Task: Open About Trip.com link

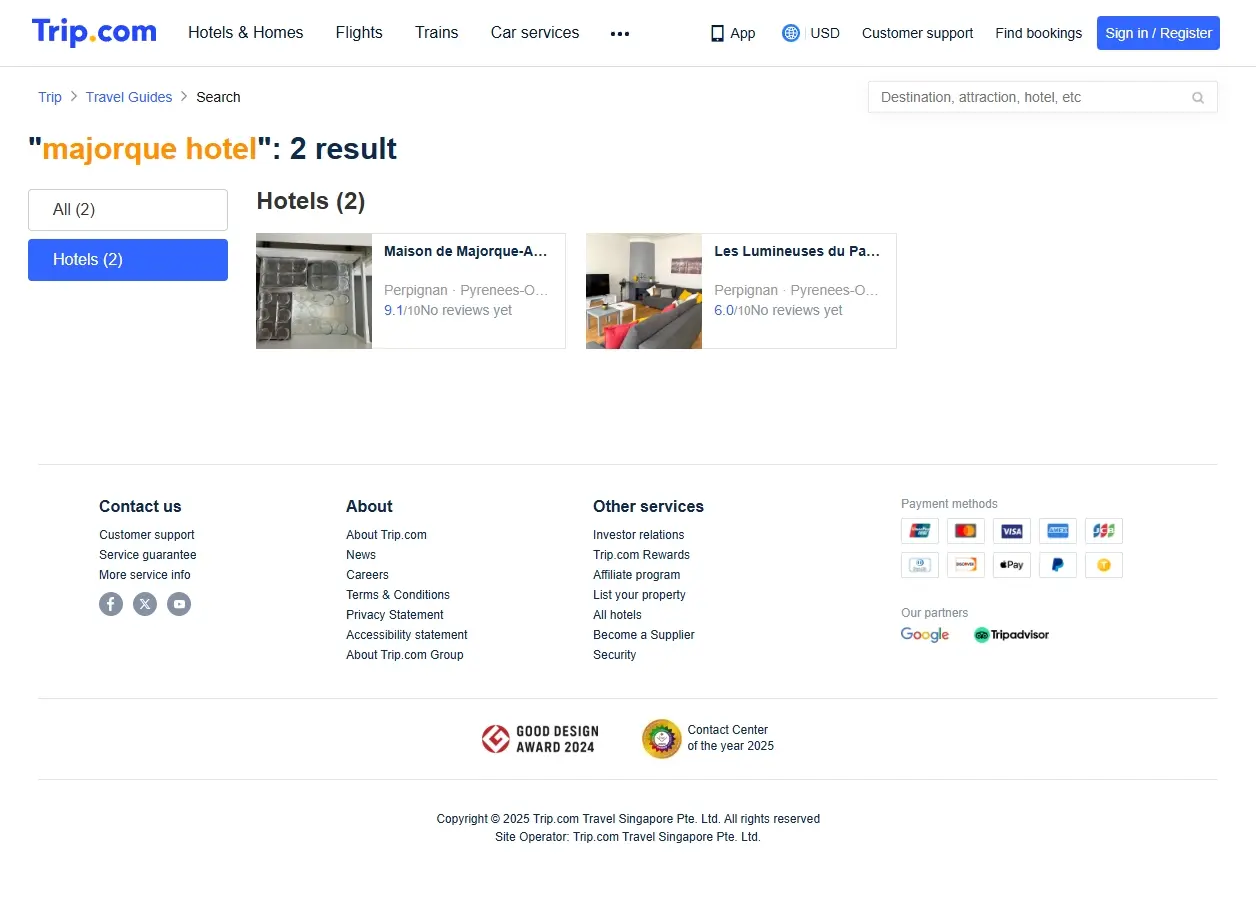Action: click(386, 535)
